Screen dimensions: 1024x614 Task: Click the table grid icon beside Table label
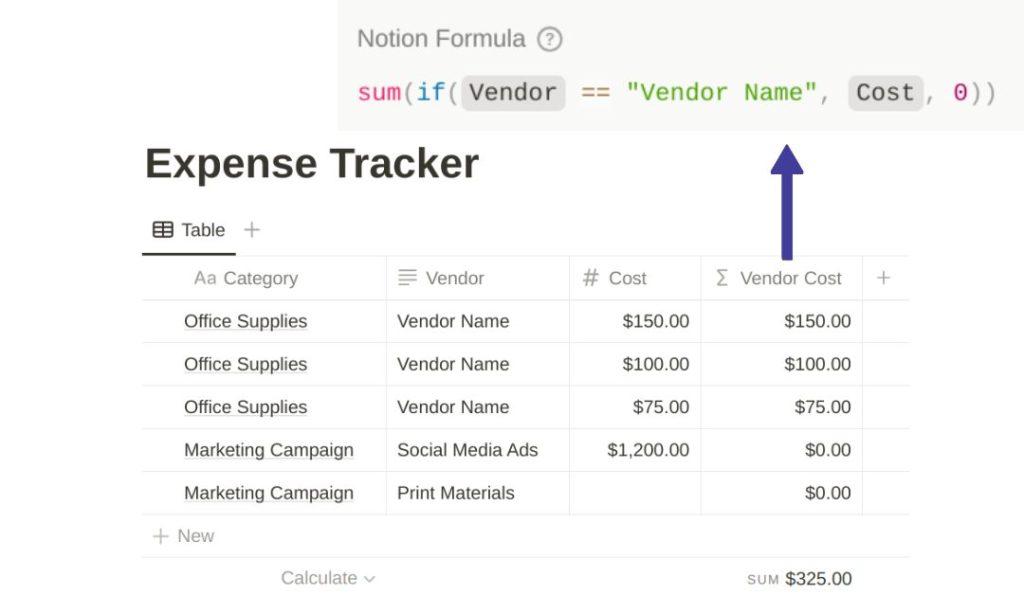point(162,229)
